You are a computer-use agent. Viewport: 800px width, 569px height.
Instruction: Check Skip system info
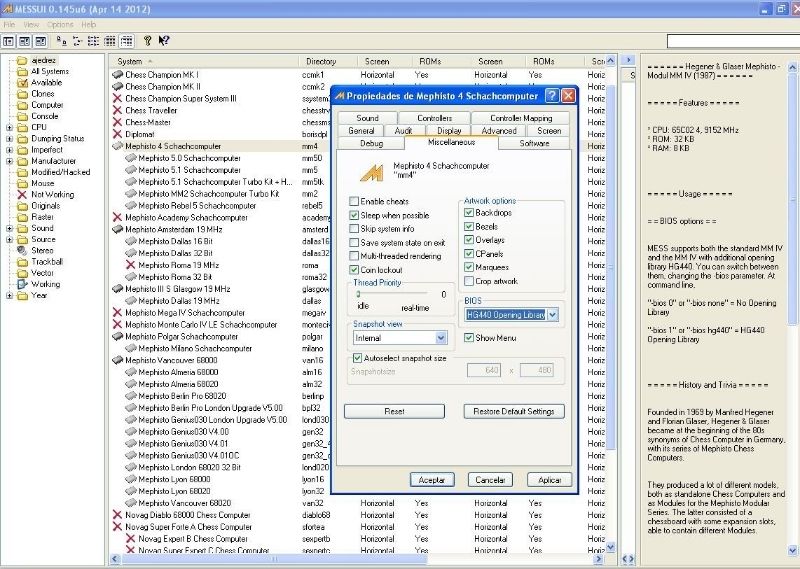pyautogui.click(x=354, y=229)
